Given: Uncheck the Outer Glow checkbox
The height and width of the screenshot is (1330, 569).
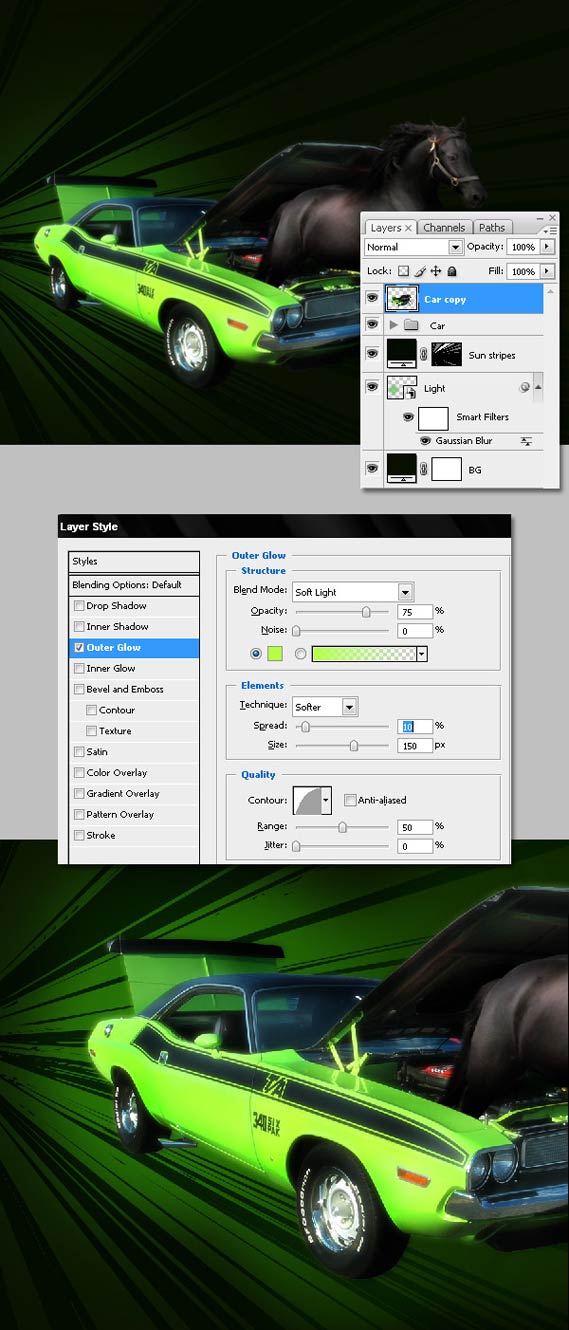Looking at the screenshot, I should (x=79, y=648).
